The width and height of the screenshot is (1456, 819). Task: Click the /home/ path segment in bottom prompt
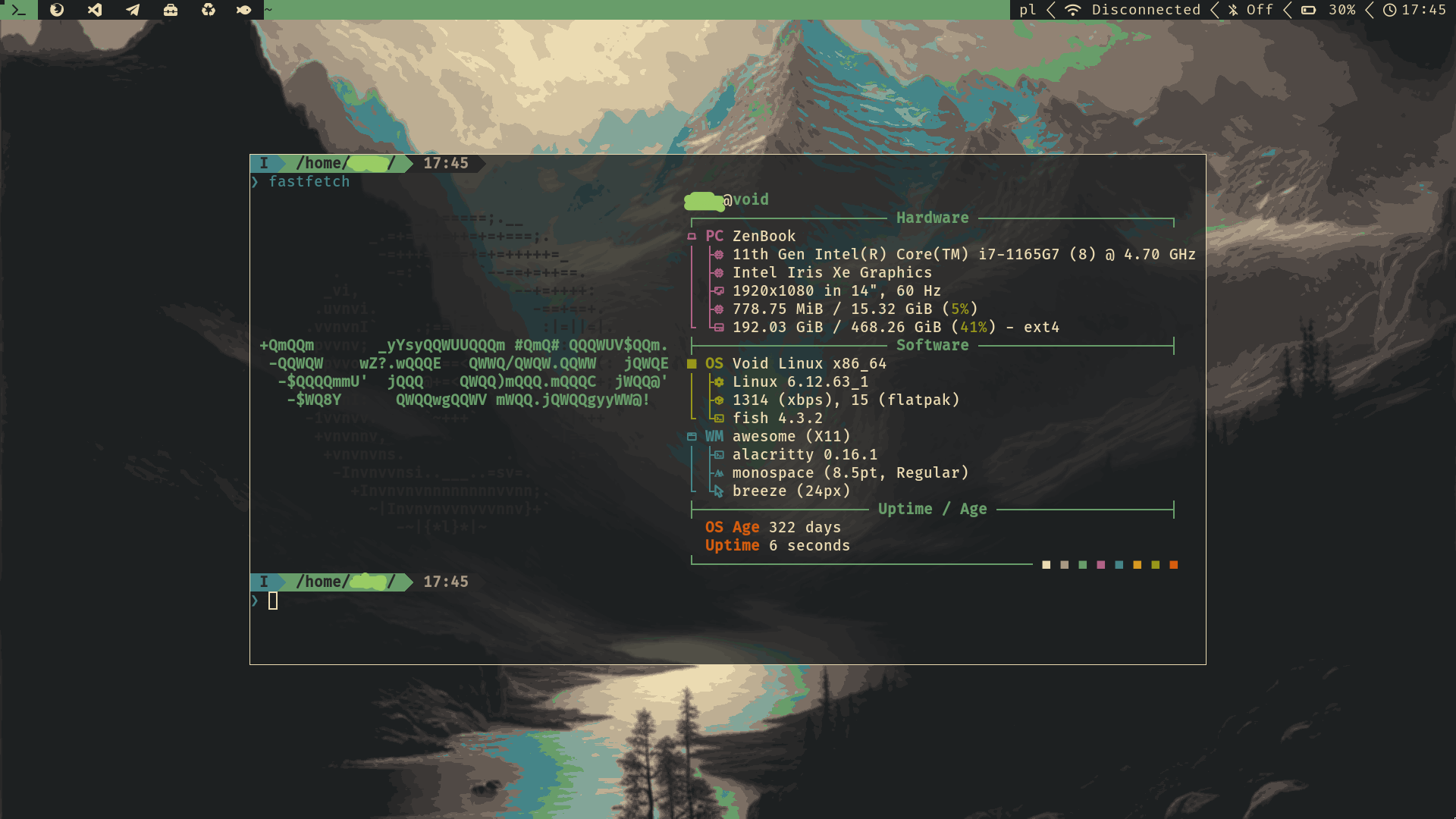322,582
